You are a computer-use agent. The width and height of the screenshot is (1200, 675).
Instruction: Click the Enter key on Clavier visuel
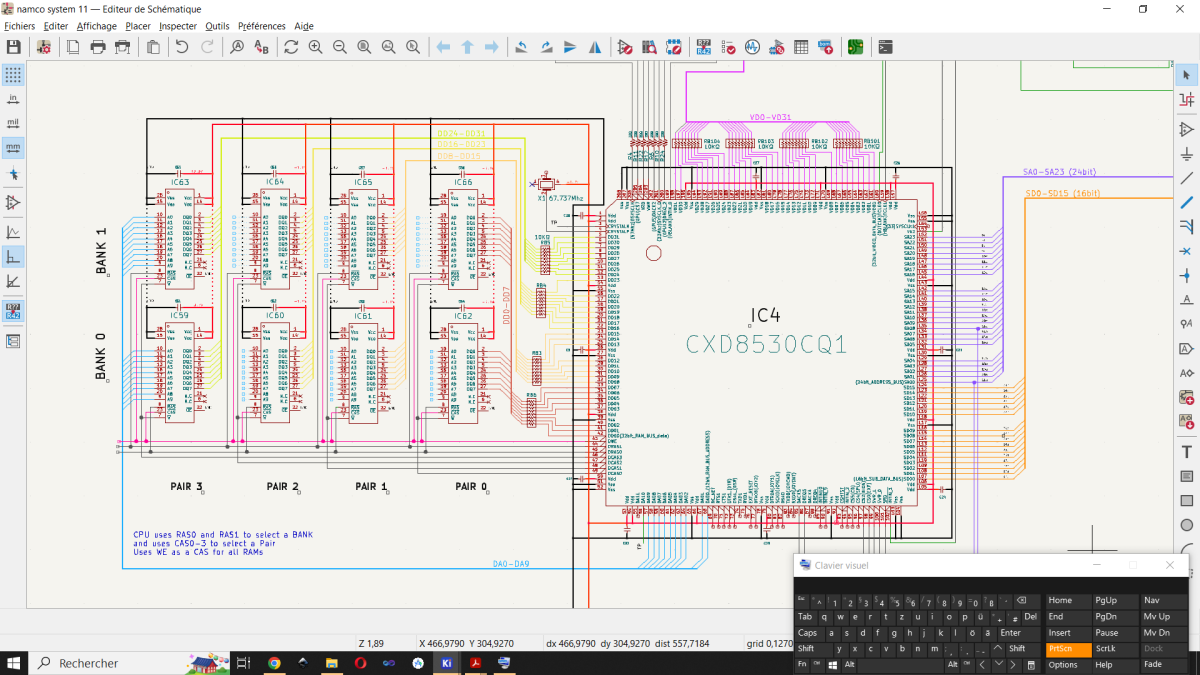pyautogui.click(x=1019, y=632)
